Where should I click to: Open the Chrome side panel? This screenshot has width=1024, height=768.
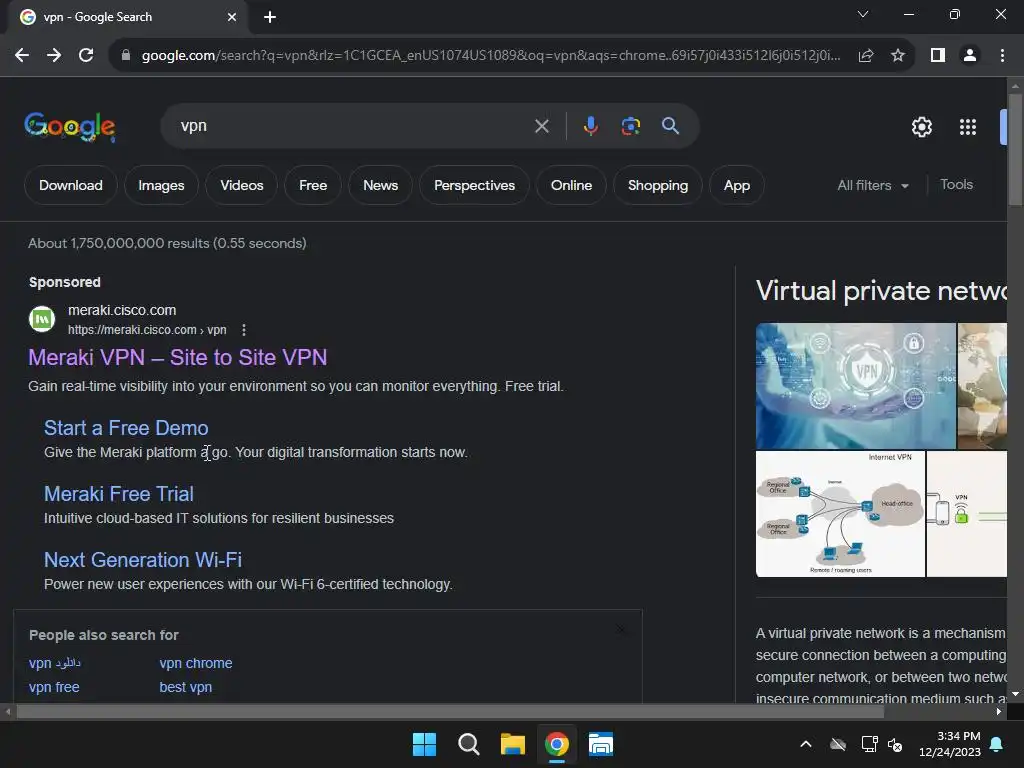click(938, 56)
